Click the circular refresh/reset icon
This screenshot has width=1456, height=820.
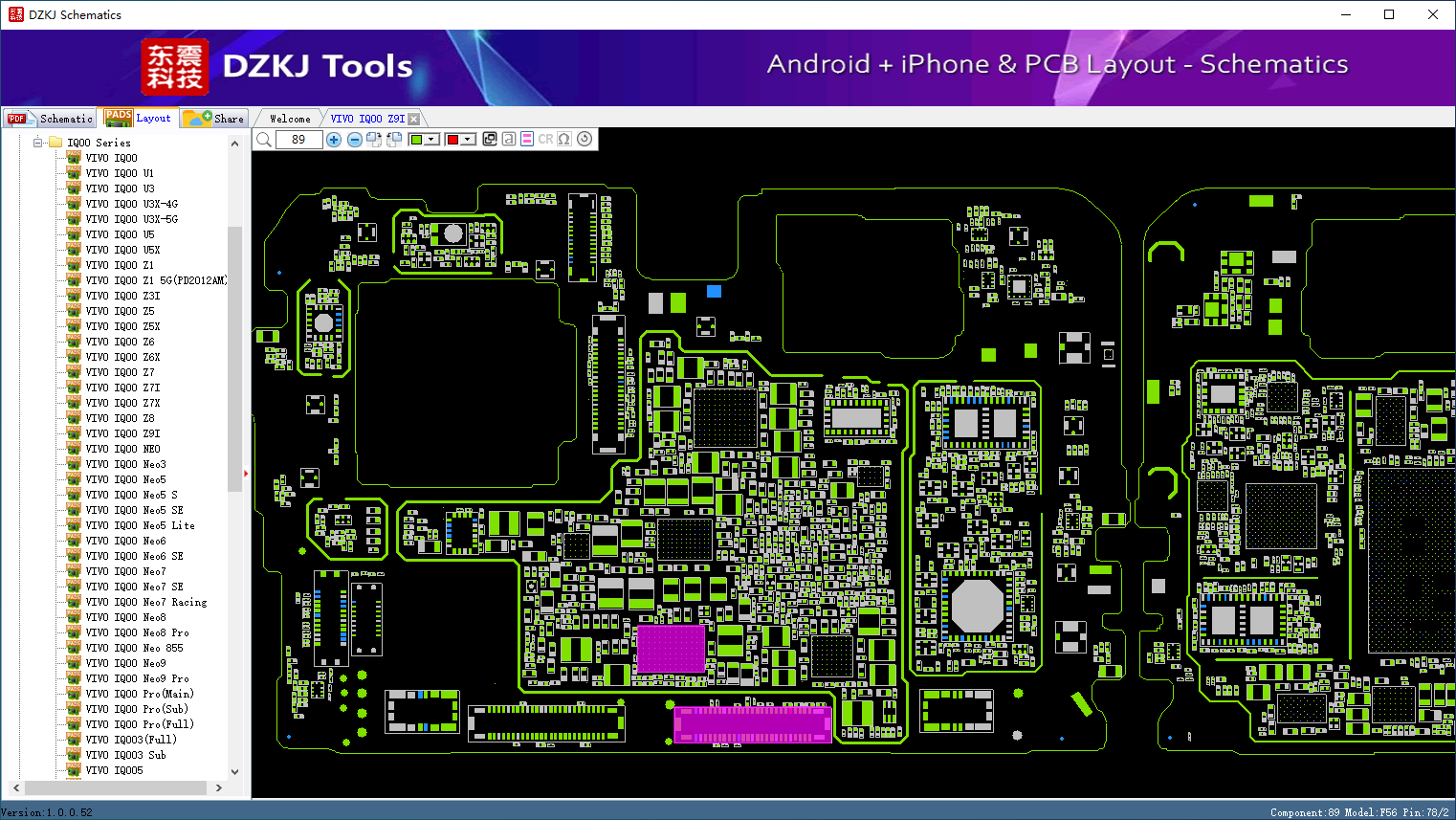(x=585, y=139)
